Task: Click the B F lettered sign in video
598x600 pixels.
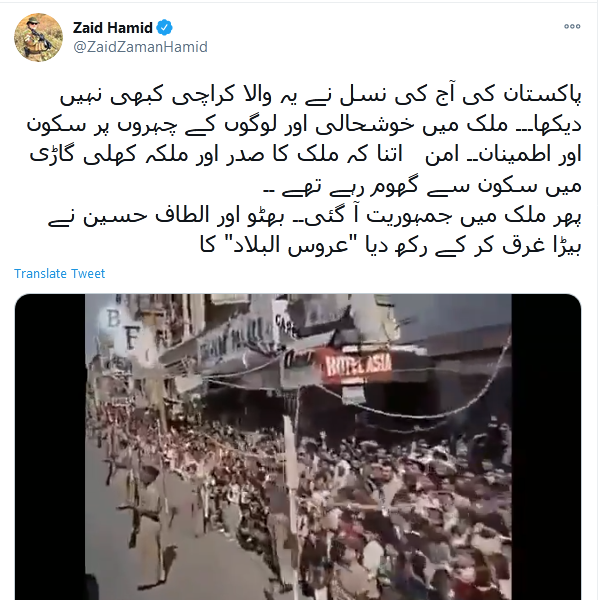Action: click(x=122, y=329)
